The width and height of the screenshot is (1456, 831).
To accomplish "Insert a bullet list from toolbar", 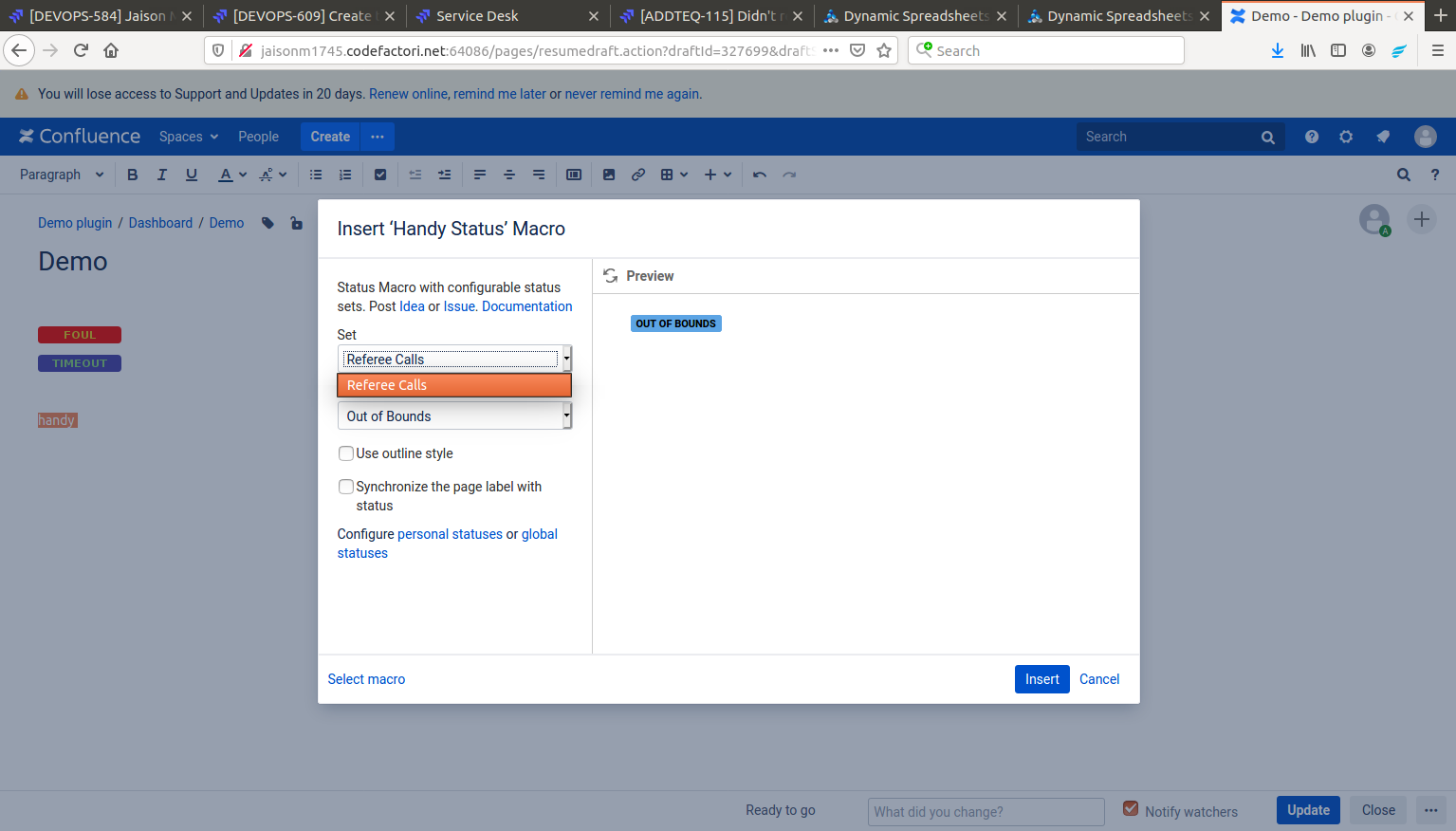I will (x=316, y=175).
